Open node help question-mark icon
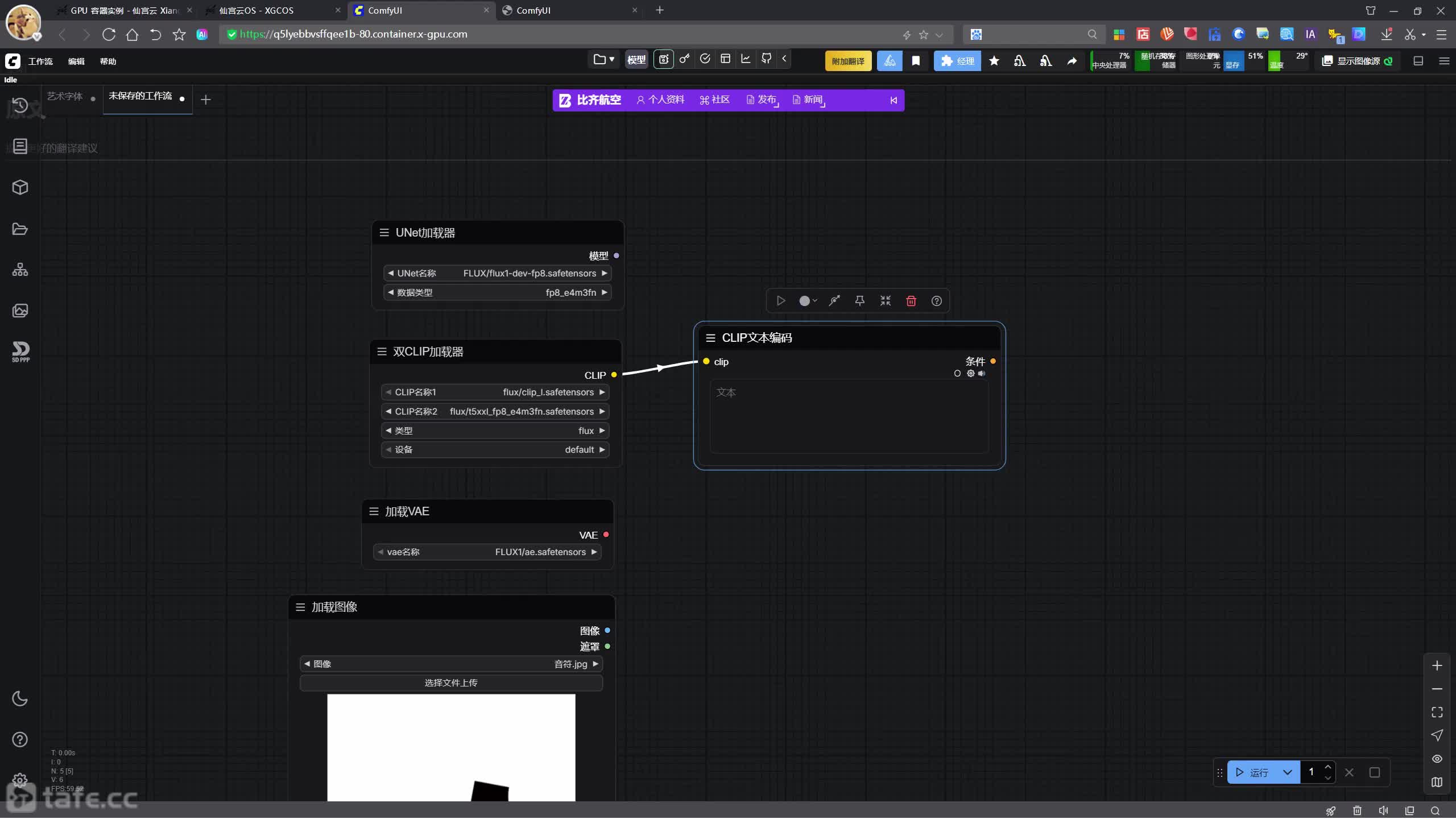 [937, 301]
